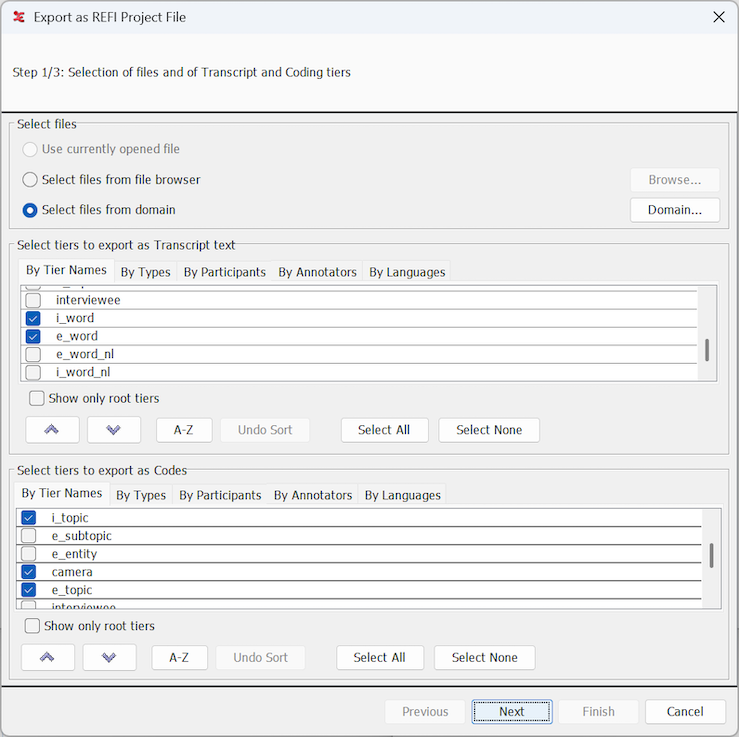Screen dimensions: 739x737
Task: Select the 'Select files from file browser' option
Action: point(30,180)
